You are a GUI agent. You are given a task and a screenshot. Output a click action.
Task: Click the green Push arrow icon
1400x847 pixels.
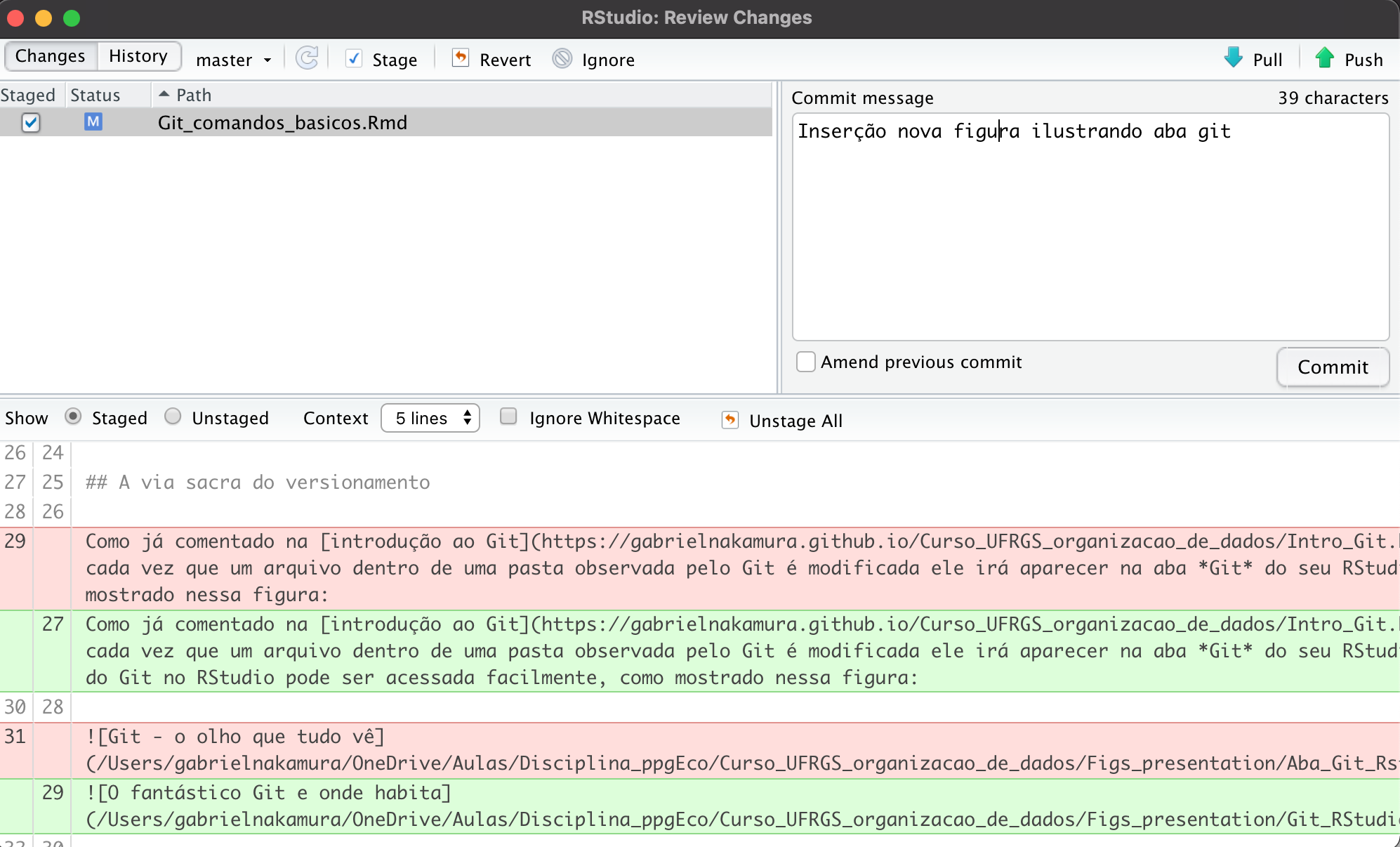pos(1324,58)
